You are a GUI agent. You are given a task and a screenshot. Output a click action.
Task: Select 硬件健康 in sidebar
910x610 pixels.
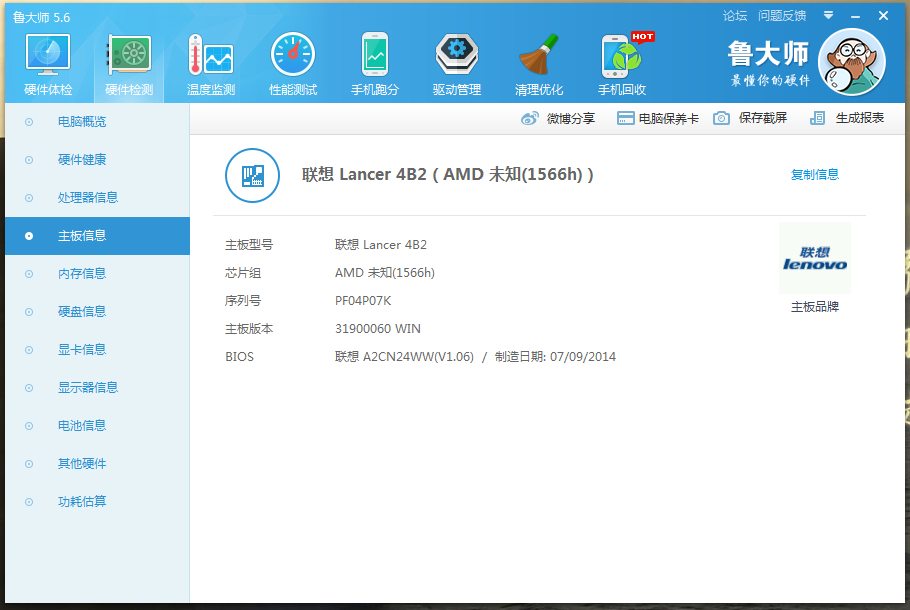click(98, 160)
